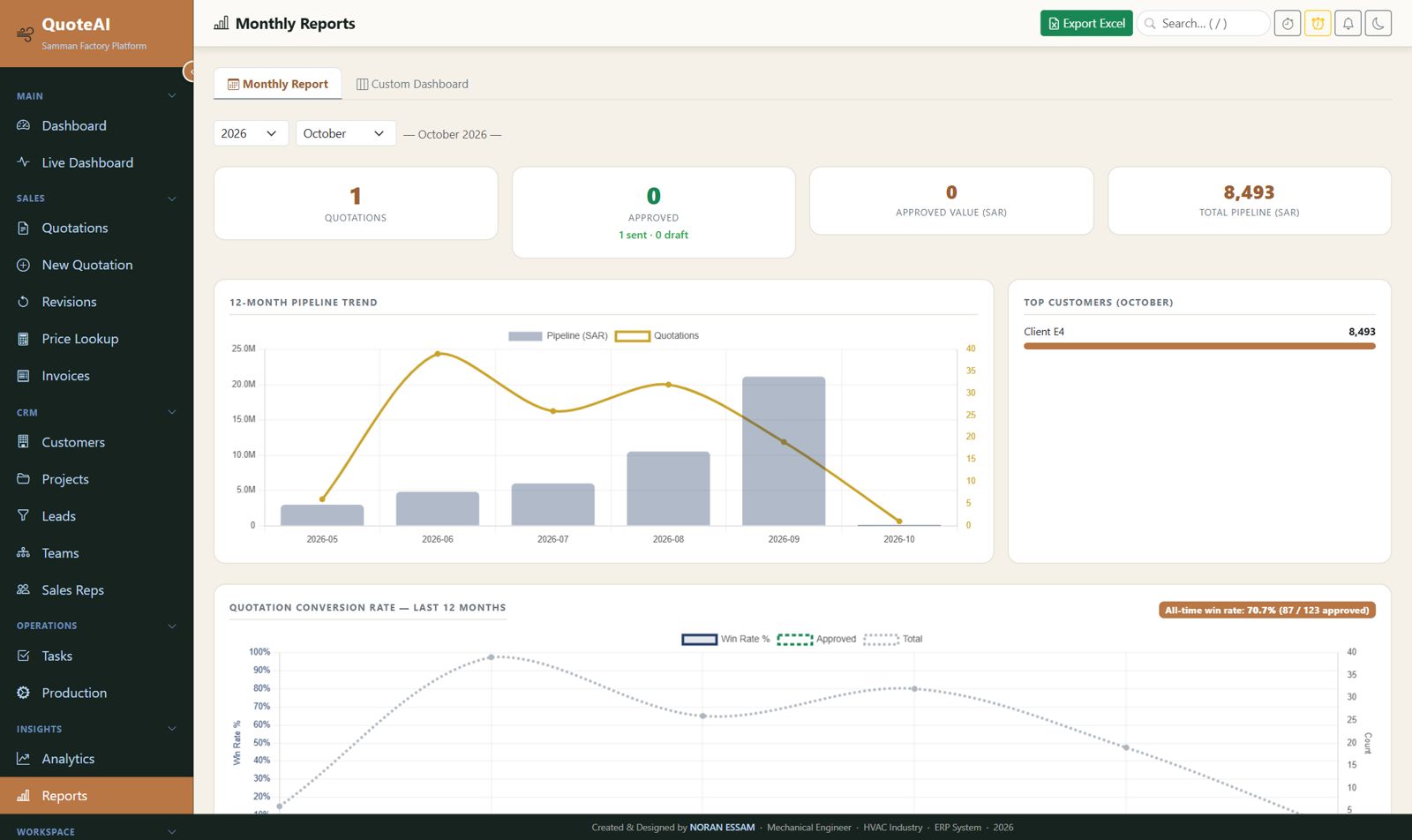Toggle dark mode moon icon
The width and height of the screenshot is (1412, 840).
point(1378,24)
